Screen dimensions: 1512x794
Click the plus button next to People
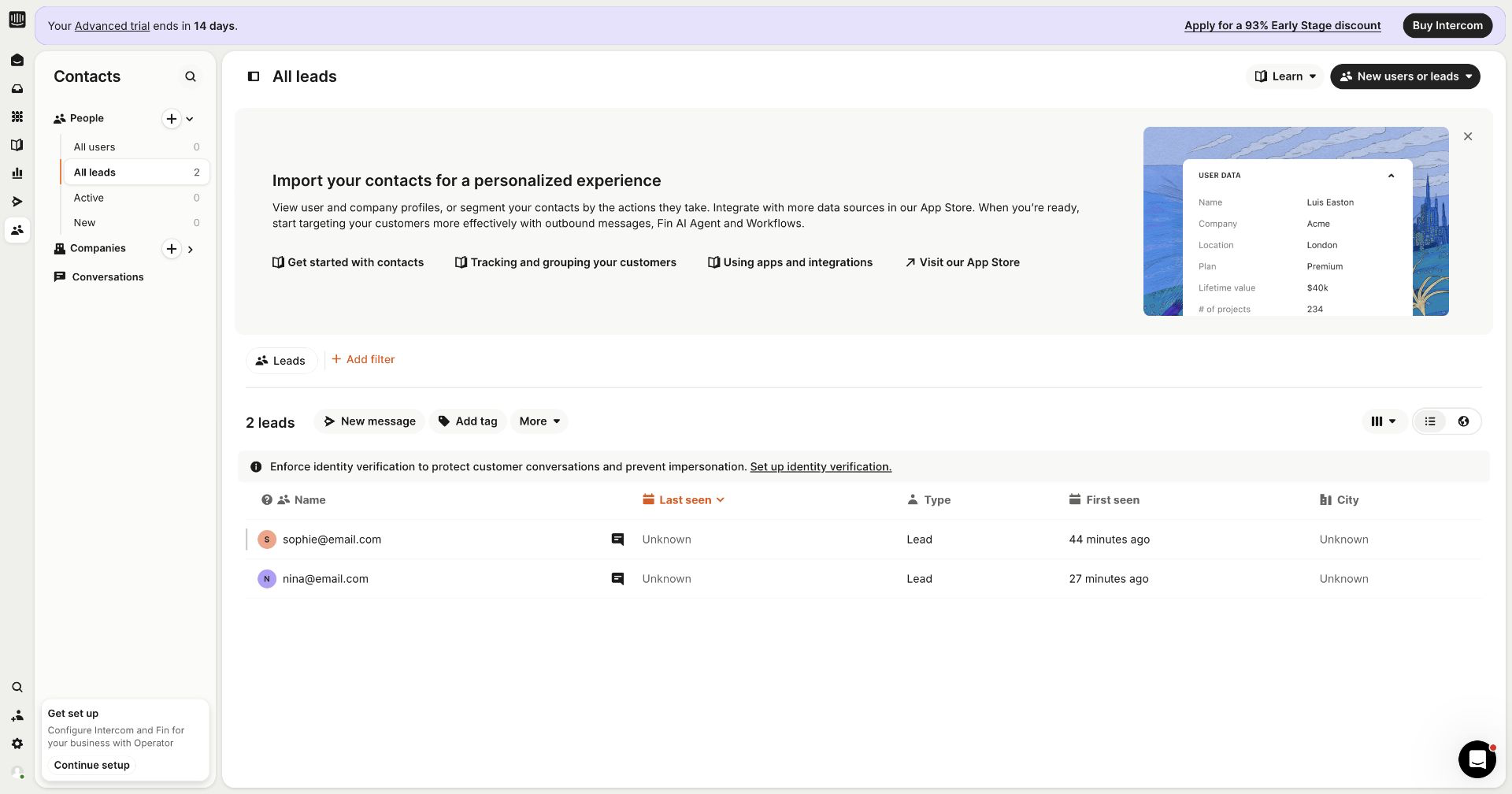[x=171, y=118]
